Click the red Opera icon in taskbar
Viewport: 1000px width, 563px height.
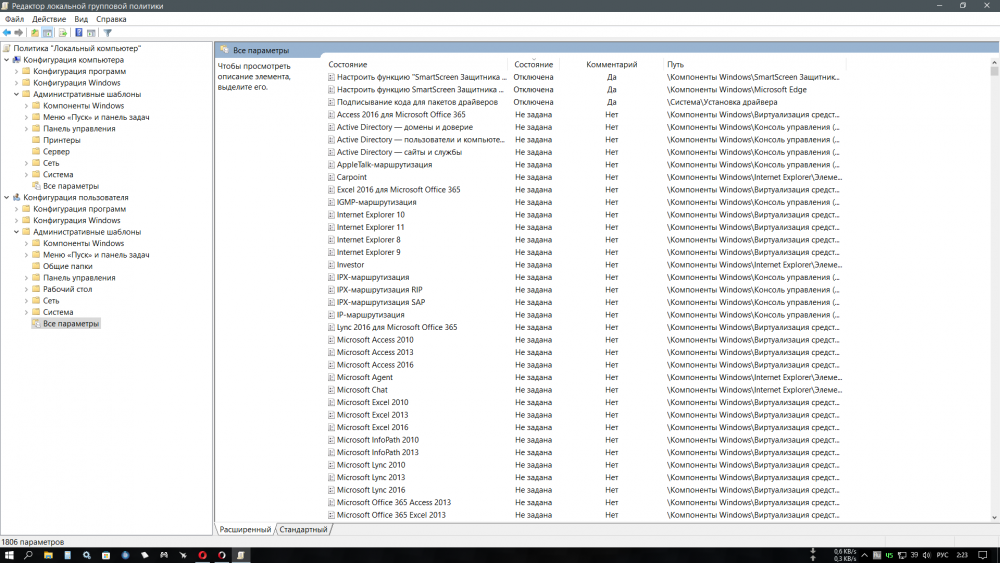point(202,555)
